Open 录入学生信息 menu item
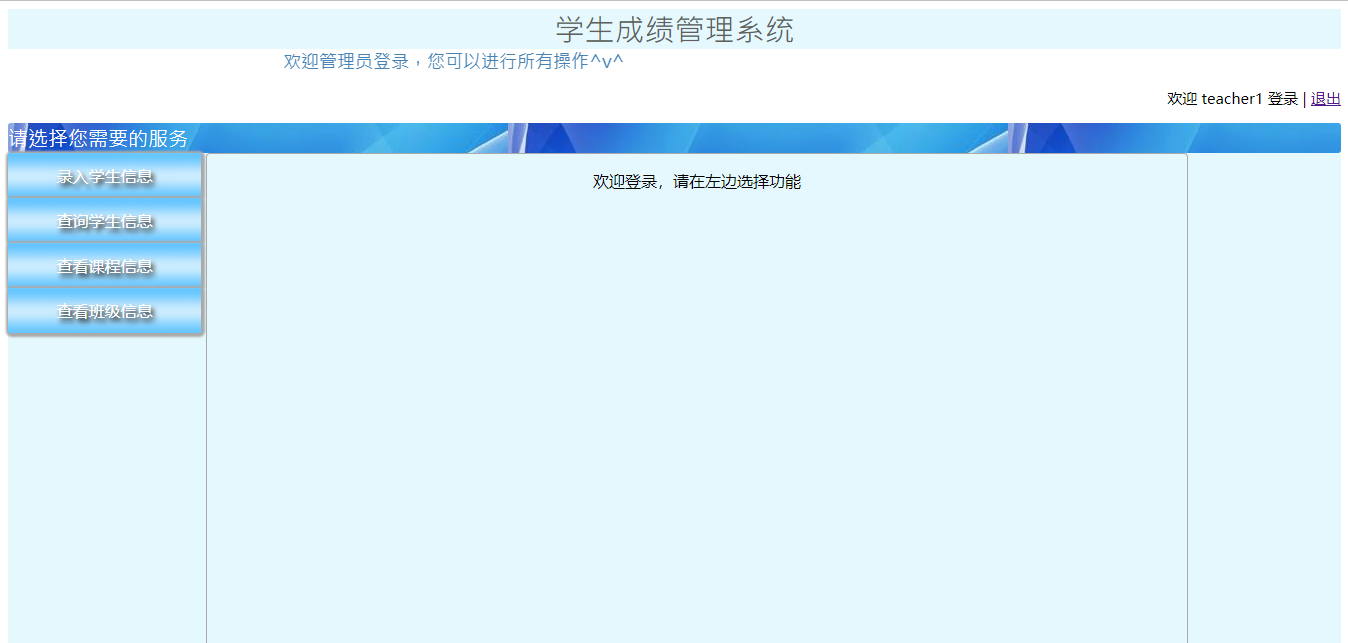 tap(105, 177)
